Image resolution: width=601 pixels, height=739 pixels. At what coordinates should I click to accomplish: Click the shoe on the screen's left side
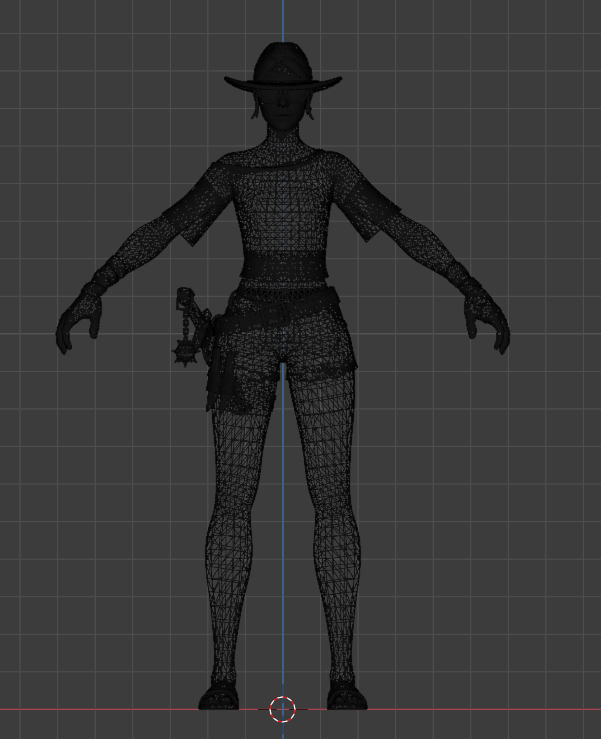[220, 695]
